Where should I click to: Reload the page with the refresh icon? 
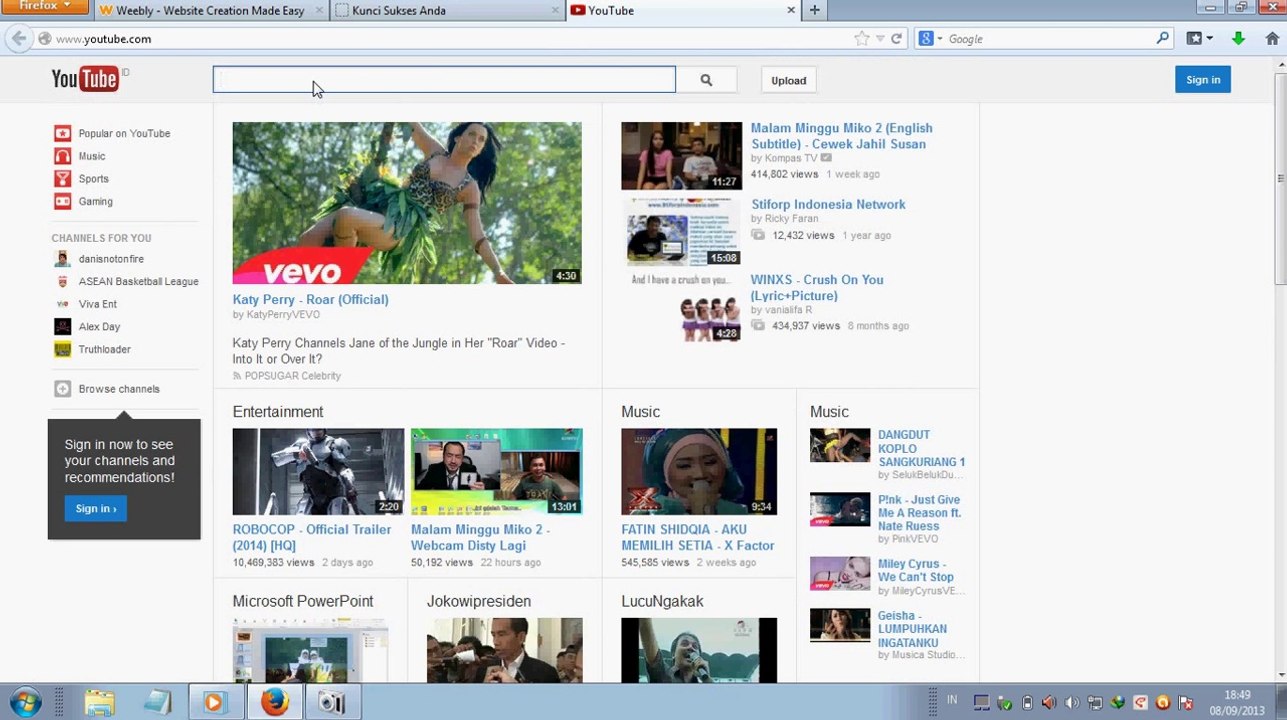point(896,39)
